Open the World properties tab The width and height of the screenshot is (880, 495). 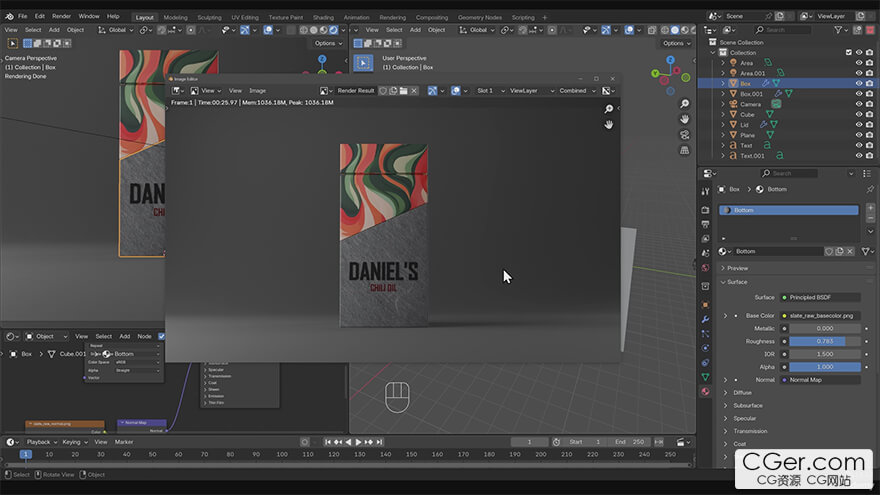tap(705, 268)
